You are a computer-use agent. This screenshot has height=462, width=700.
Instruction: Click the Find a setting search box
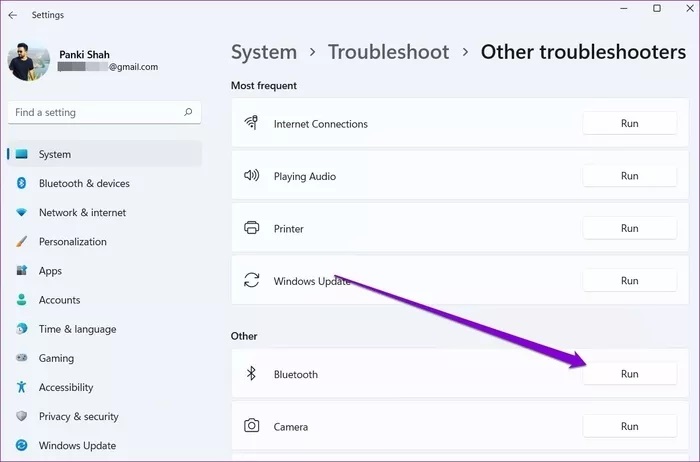95,113
